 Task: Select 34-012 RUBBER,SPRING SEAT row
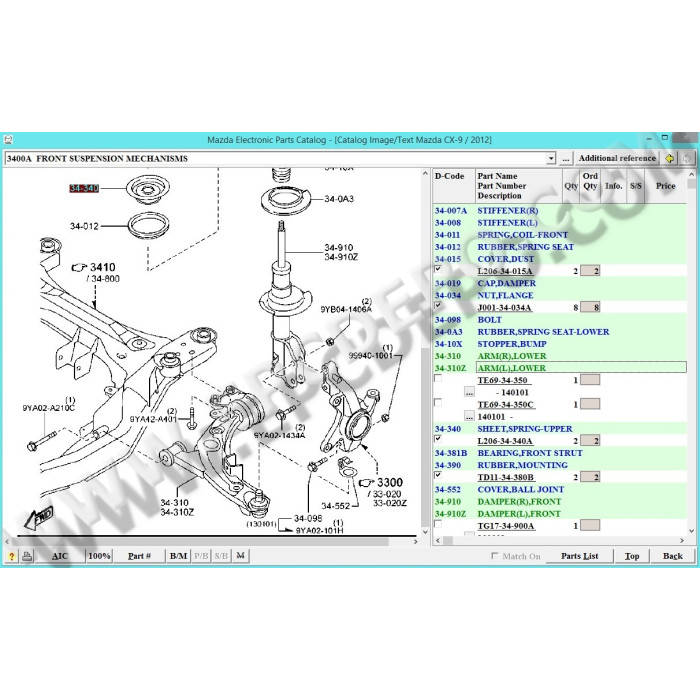click(x=560, y=246)
